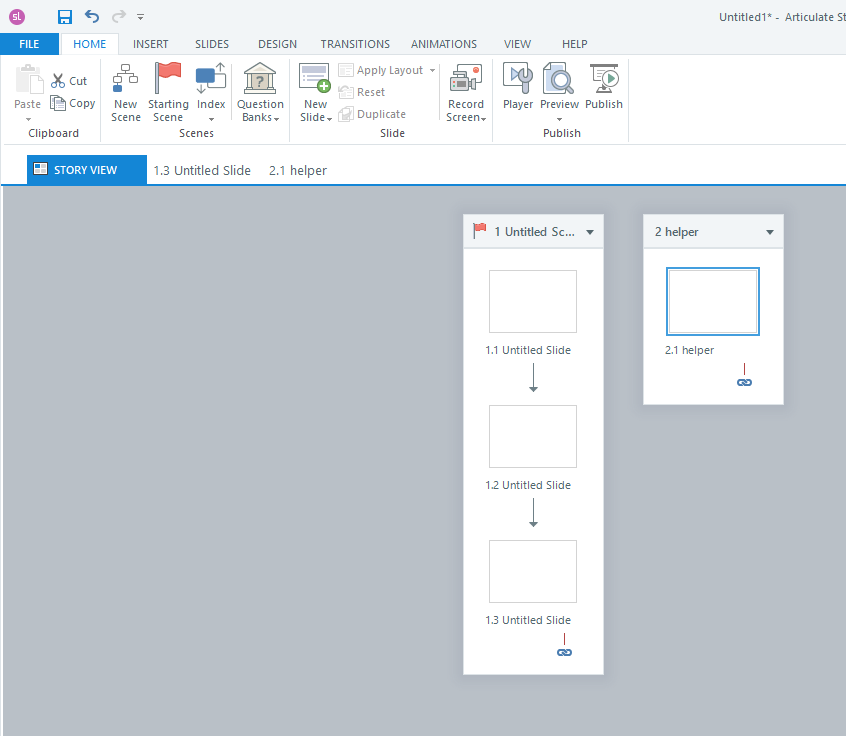The image size is (846, 736).
Task: Expand the 1 Untitled Scene dropdown arrow
Action: tap(590, 232)
